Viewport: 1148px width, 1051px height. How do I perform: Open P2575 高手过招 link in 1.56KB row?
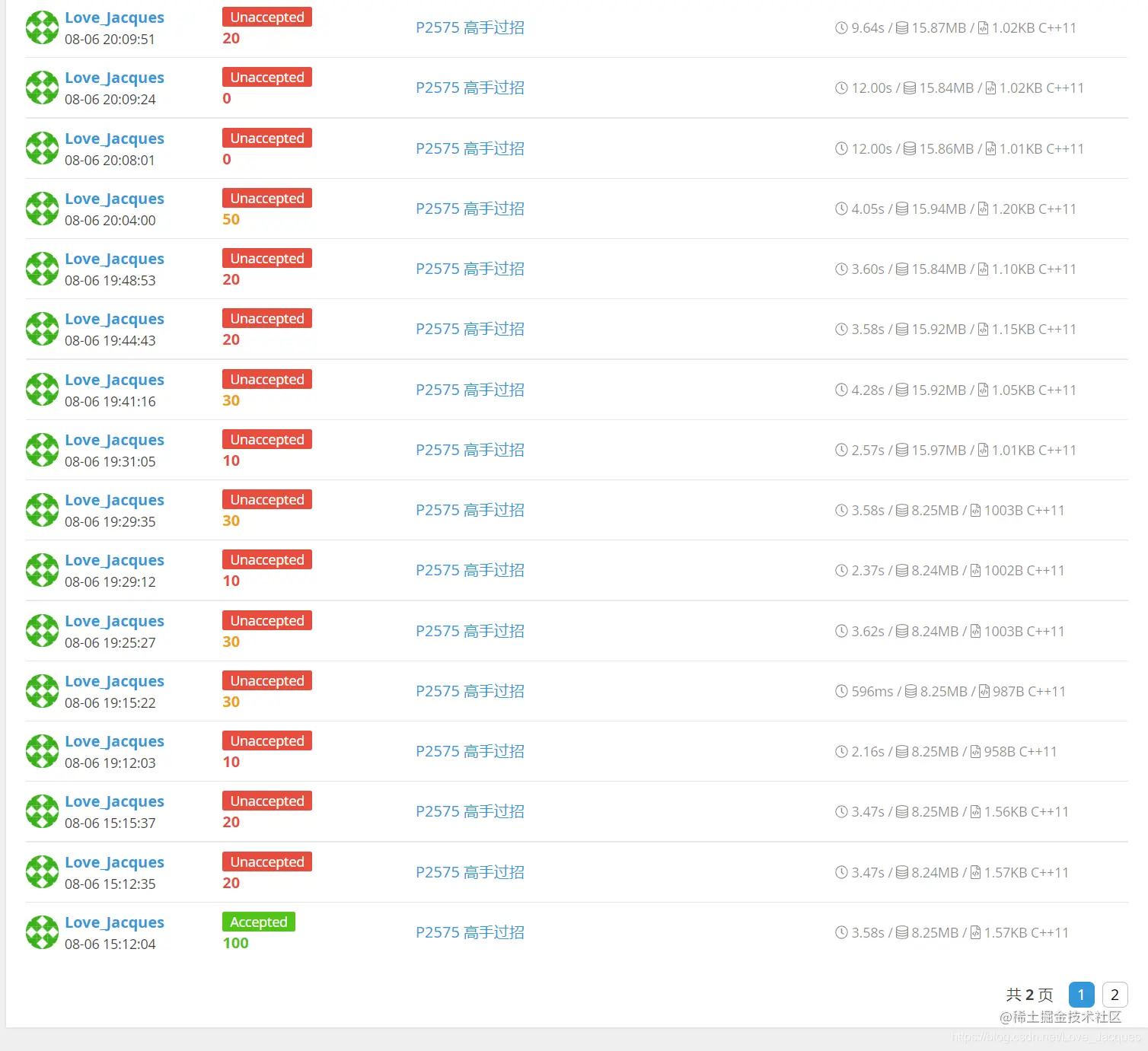(x=470, y=811)
